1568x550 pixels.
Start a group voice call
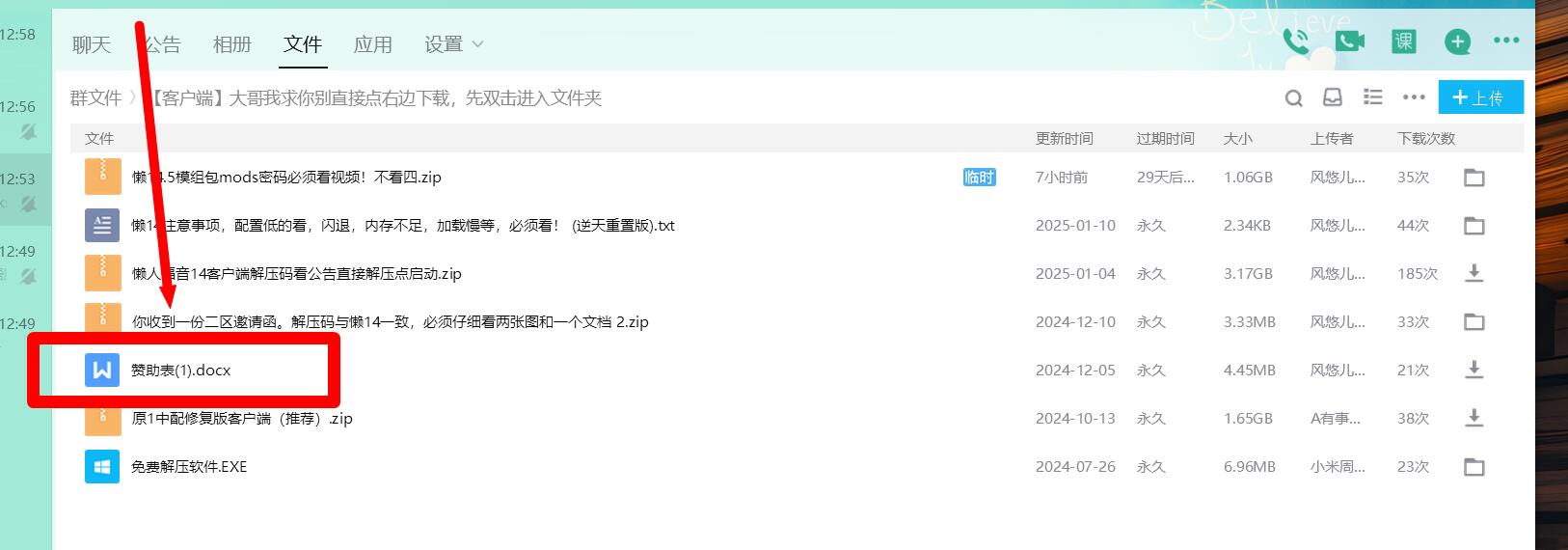(1296, 41)
